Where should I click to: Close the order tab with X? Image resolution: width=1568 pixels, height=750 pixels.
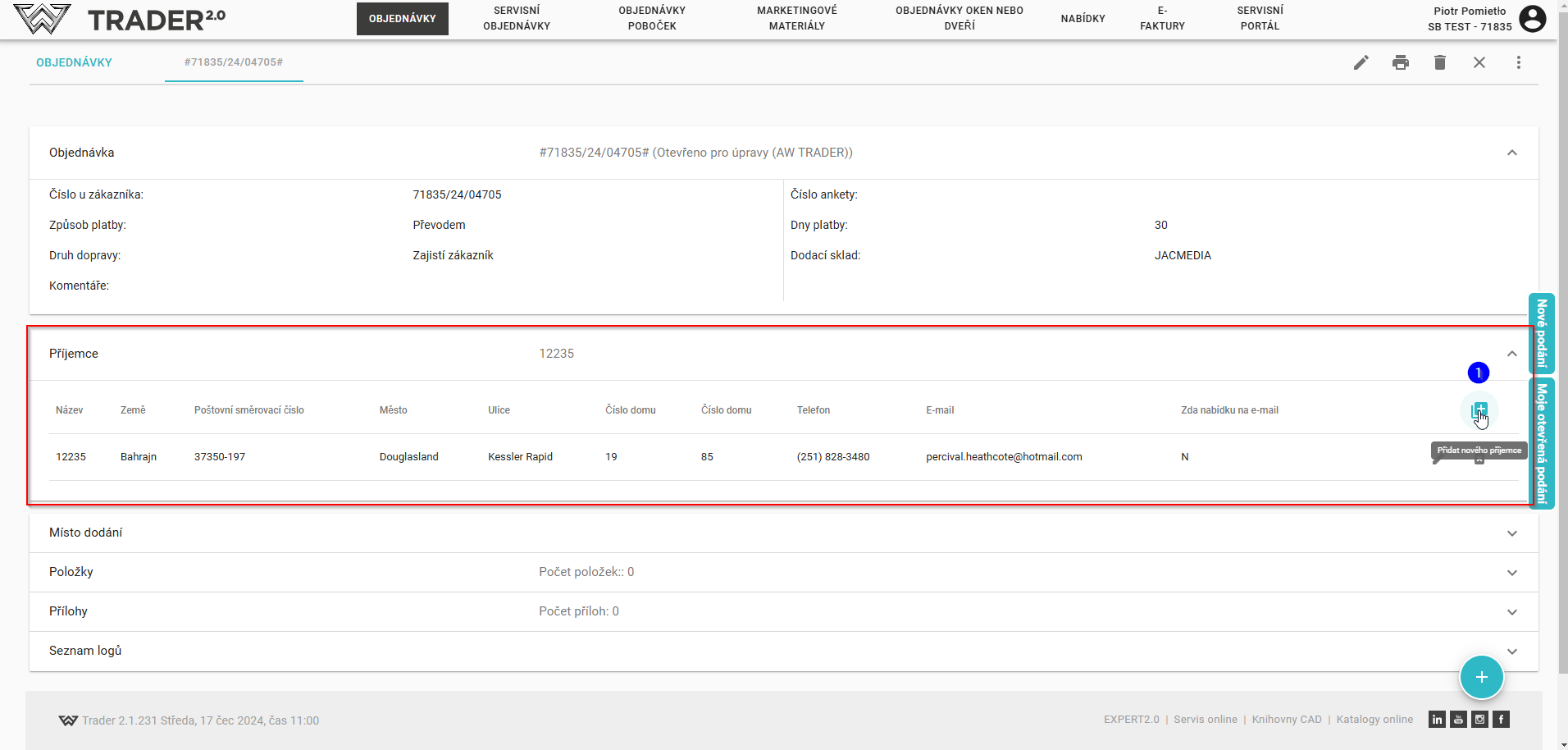click(x=1479, y=62)
